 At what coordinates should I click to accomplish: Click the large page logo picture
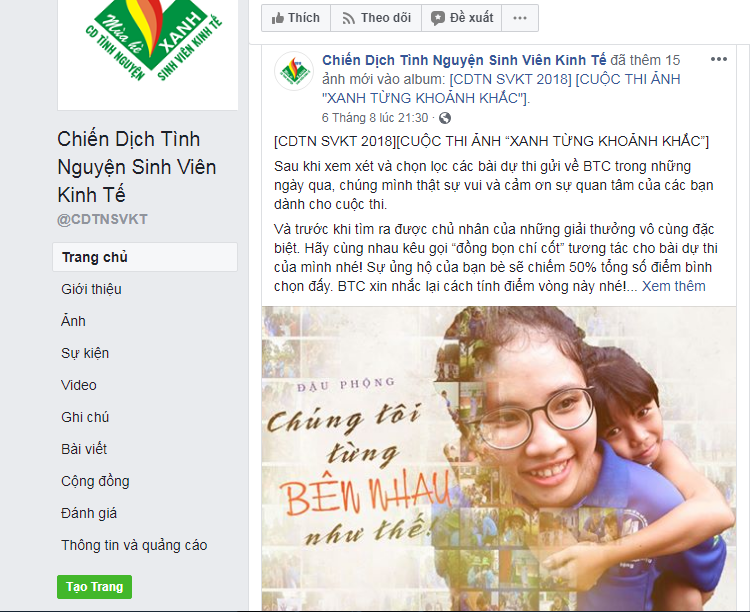148,53
